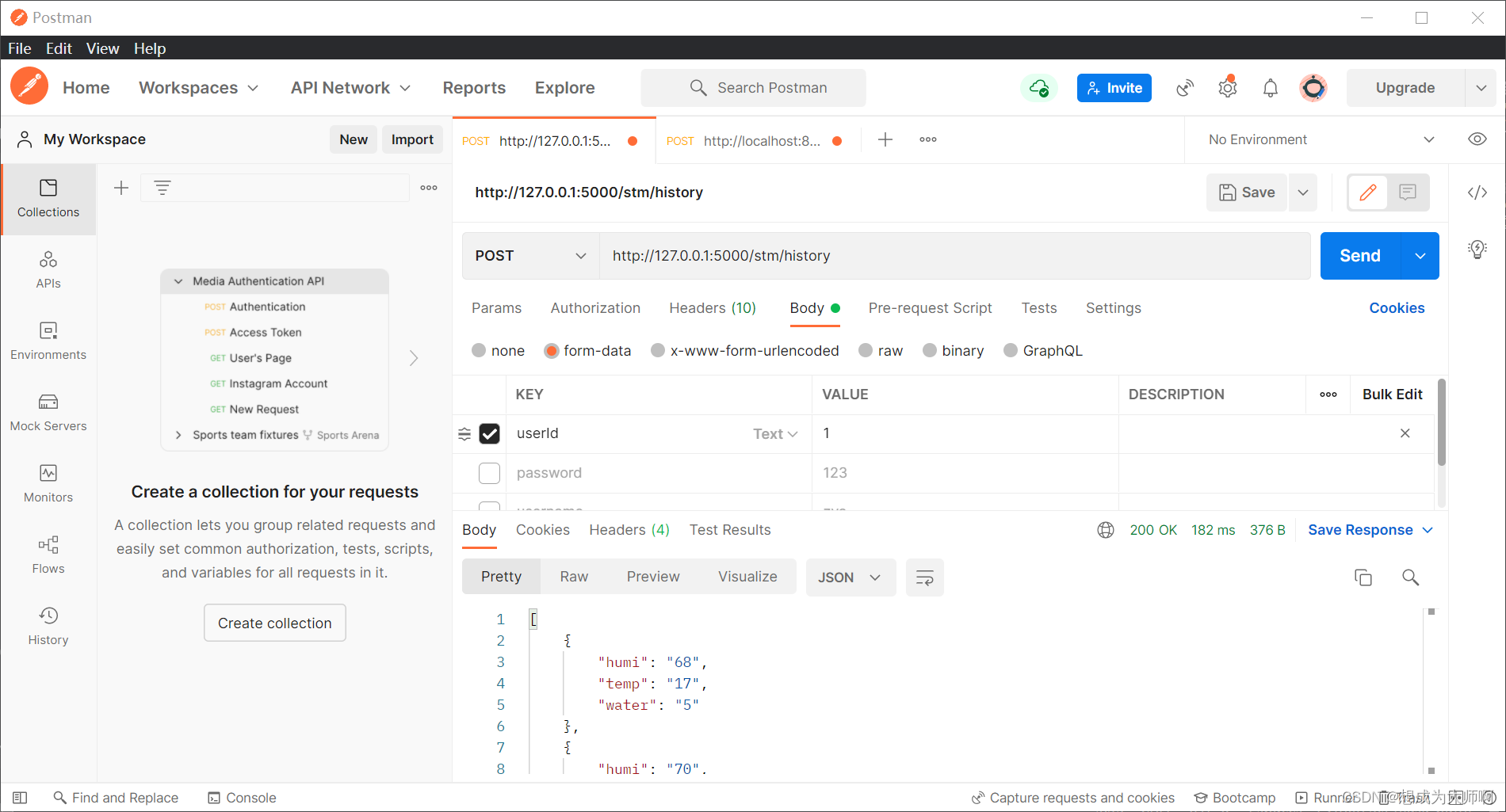Add a new collection with plus icon

click(121, 188)
